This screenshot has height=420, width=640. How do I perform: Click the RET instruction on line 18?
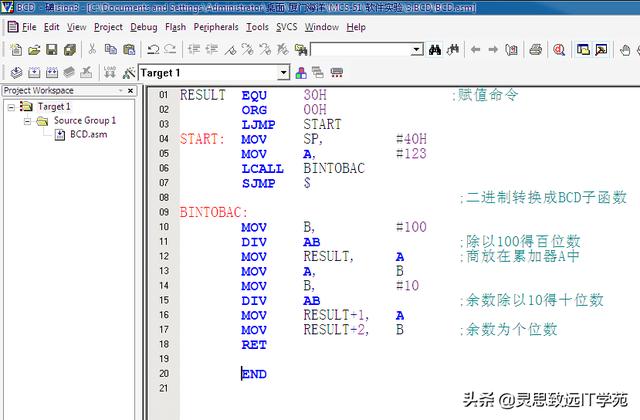point(254,345)
